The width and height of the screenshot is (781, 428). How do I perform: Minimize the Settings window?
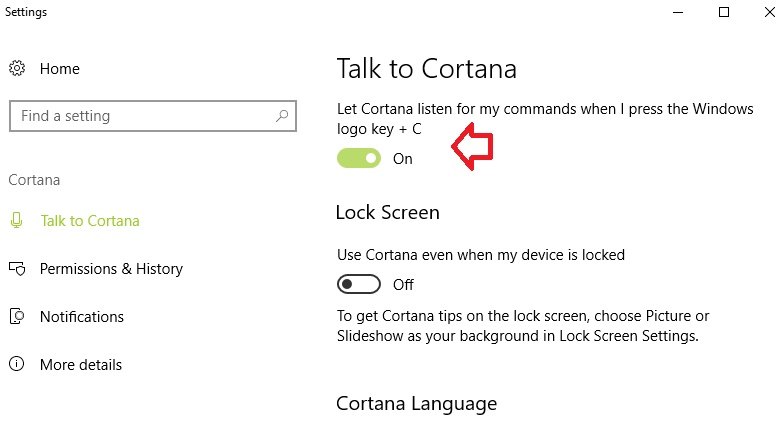point(678,12)
